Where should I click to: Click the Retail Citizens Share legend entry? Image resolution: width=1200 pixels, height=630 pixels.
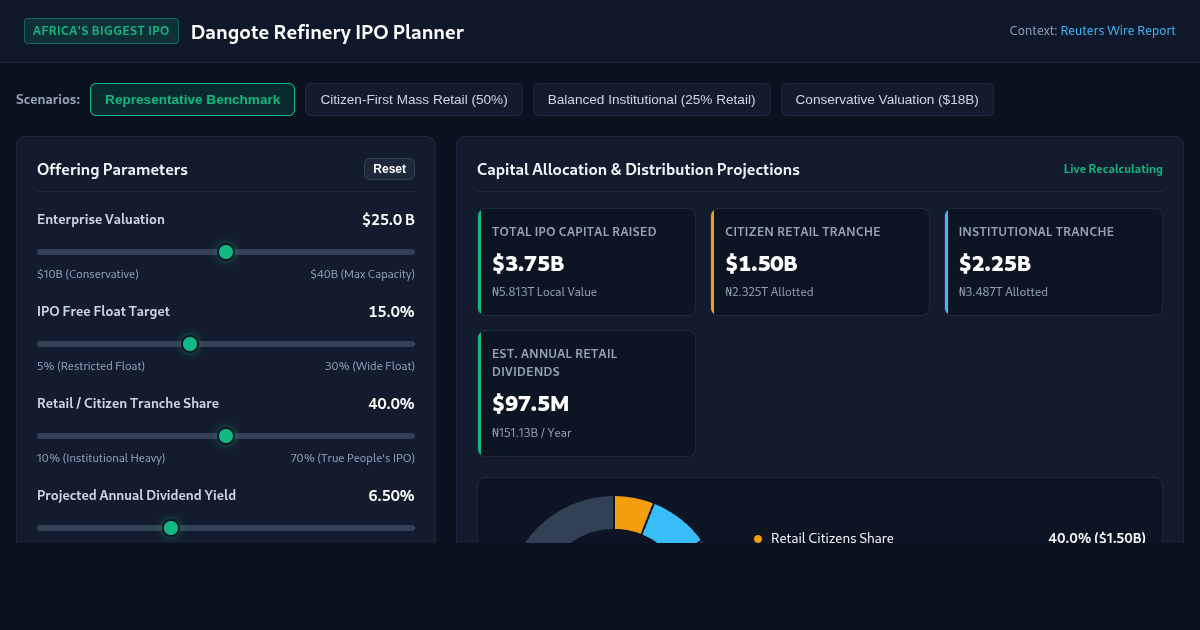point(832,538)
